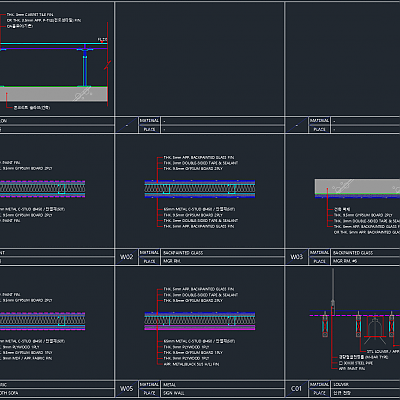Click the SIGN WALL place text for W05
This screenshot has height=400, width=400.
click(174, 393)
